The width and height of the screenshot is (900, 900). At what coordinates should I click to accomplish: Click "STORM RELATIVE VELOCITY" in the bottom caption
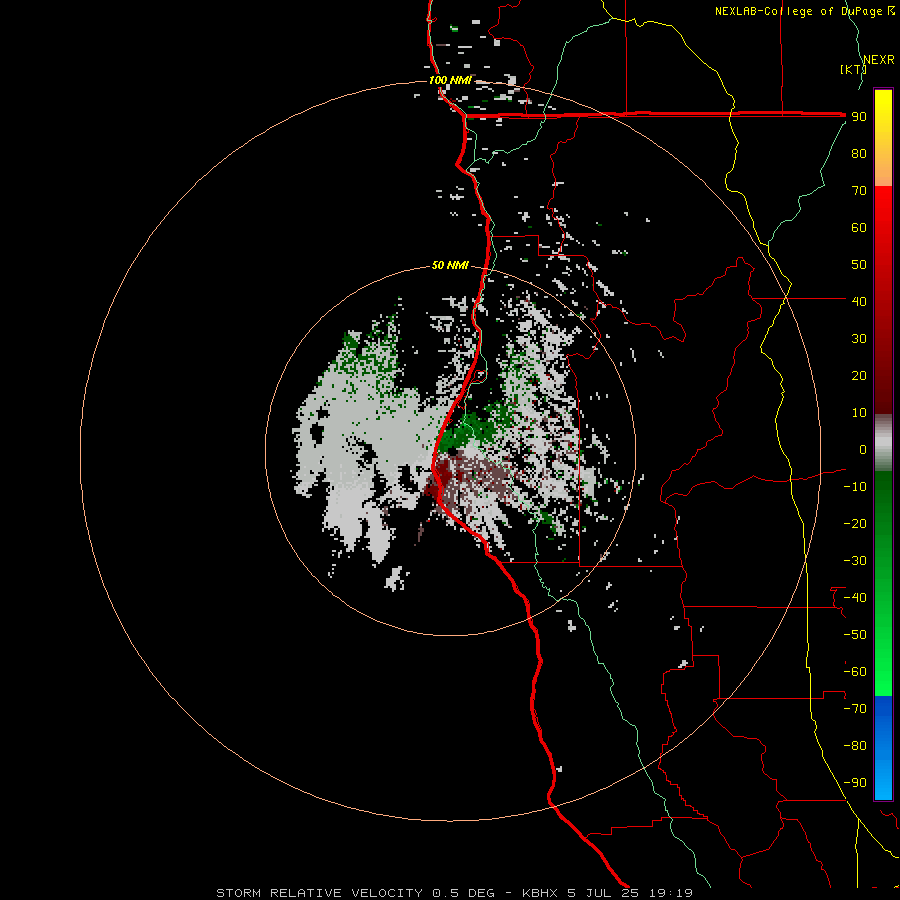(x=320, y=893)
